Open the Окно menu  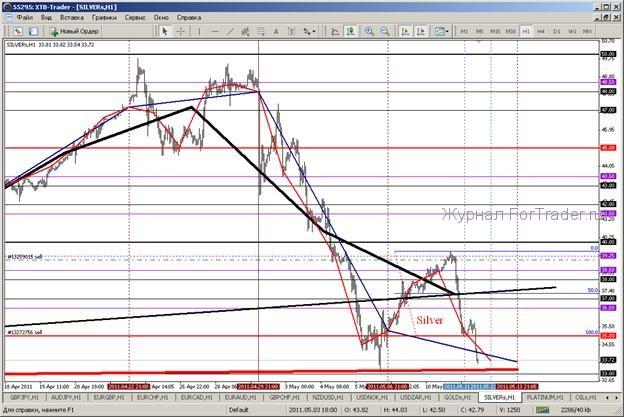coord(161,18)
